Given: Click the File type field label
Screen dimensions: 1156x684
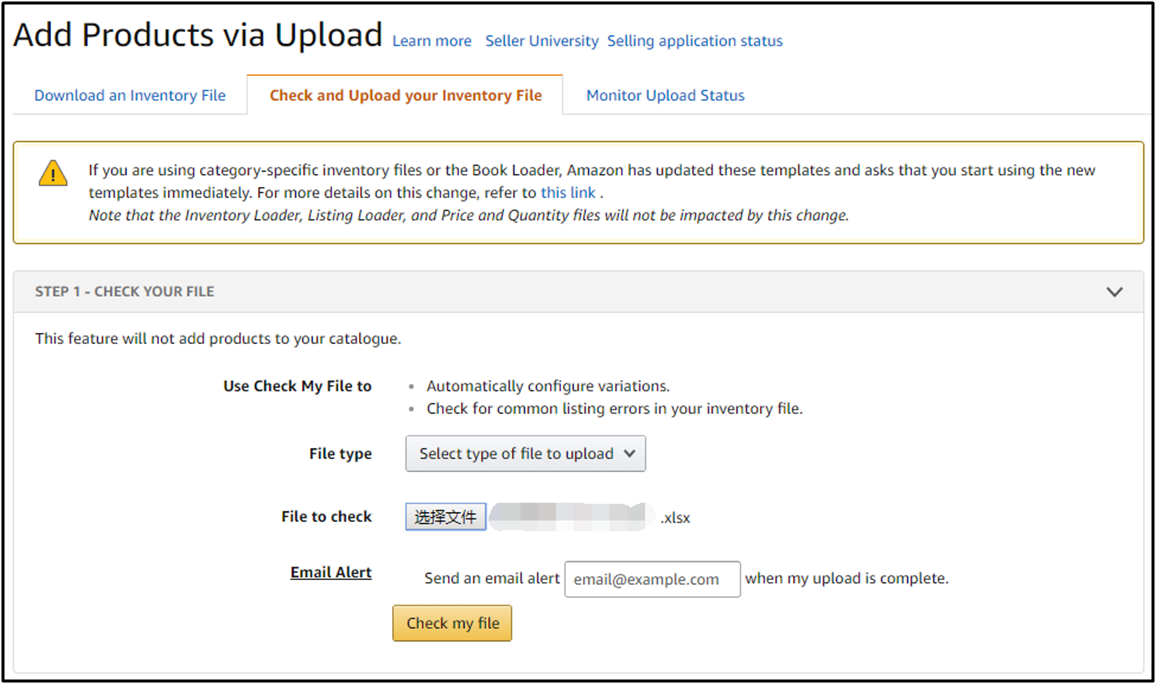Looking at the screenshot, I should click(x=340, y=454).
